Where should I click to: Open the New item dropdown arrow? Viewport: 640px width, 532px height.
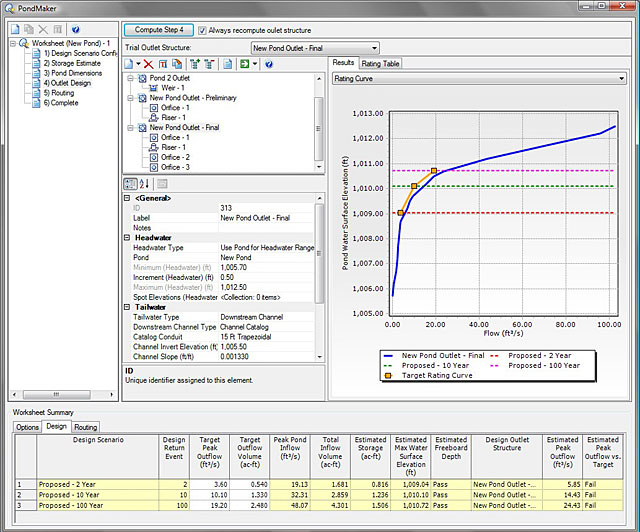pyautogui.click(x=138, y=64)
